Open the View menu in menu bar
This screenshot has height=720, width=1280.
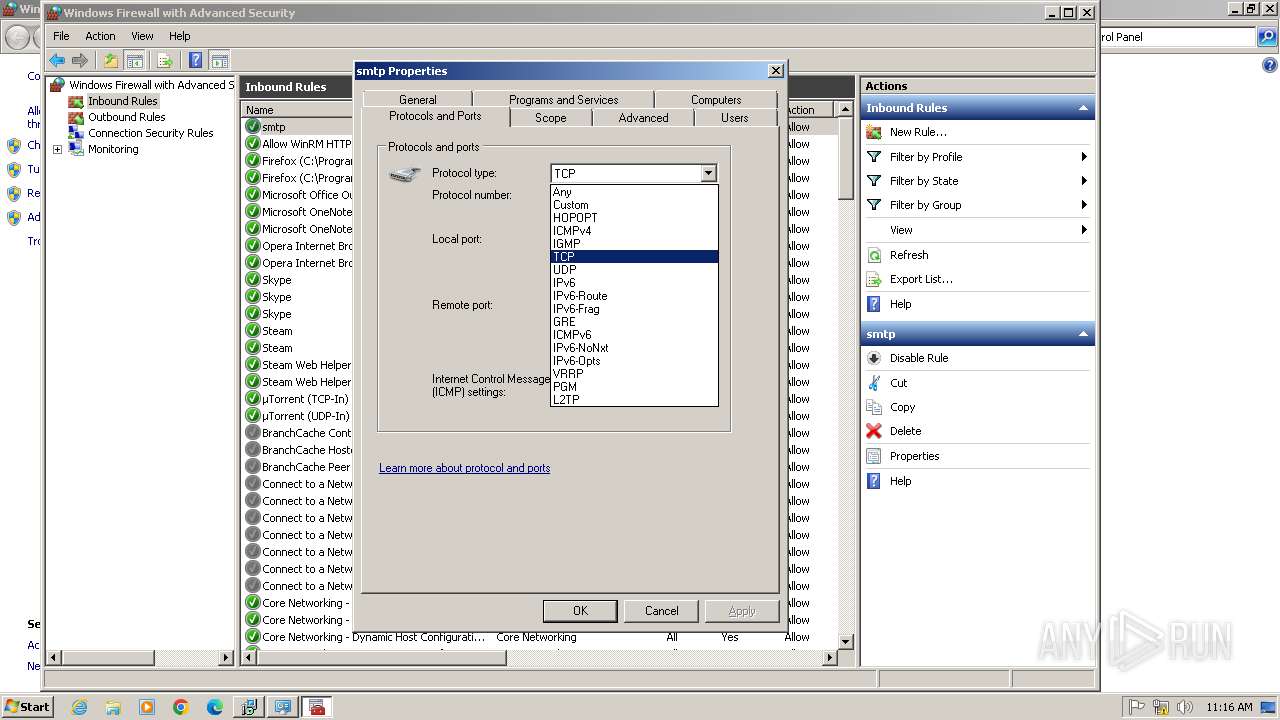click(142, 36)
